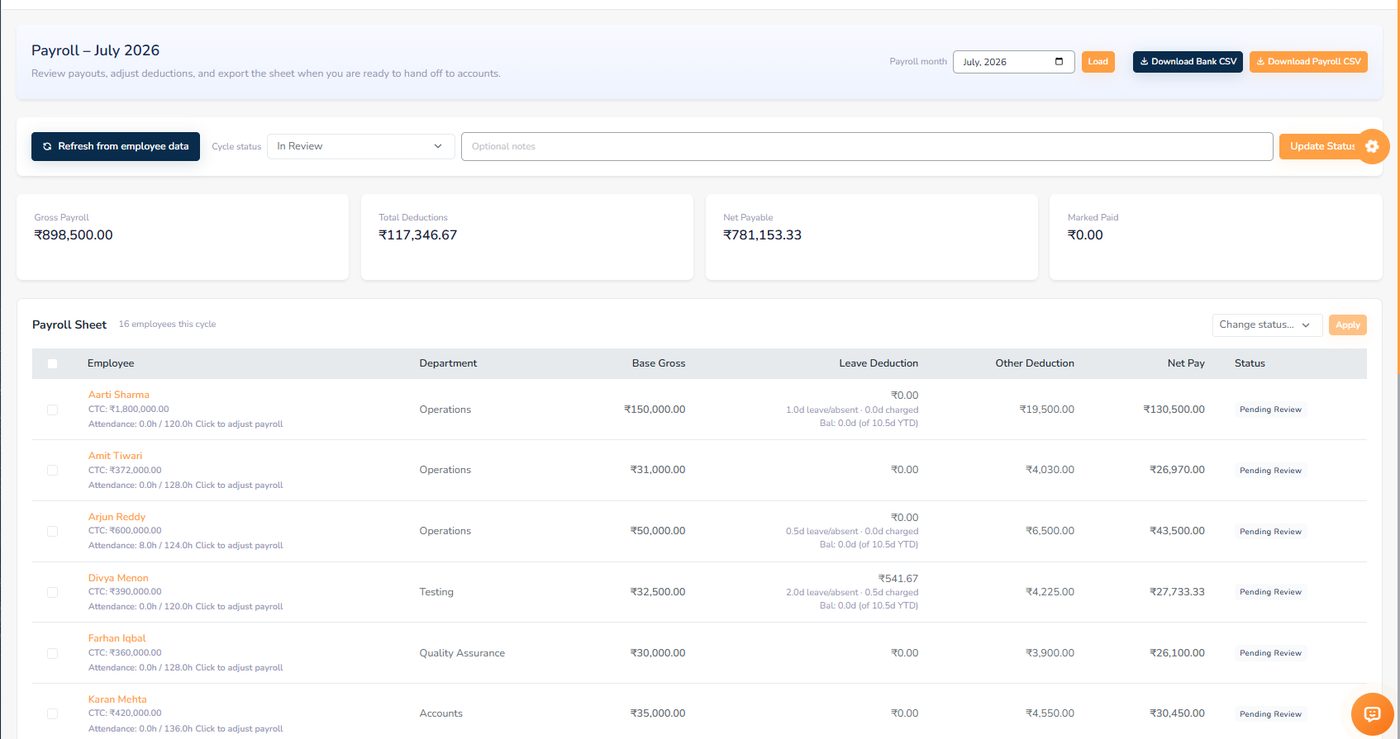Click the Apply button
This screenshot has width=1400, height=739.
[1348, 325]
